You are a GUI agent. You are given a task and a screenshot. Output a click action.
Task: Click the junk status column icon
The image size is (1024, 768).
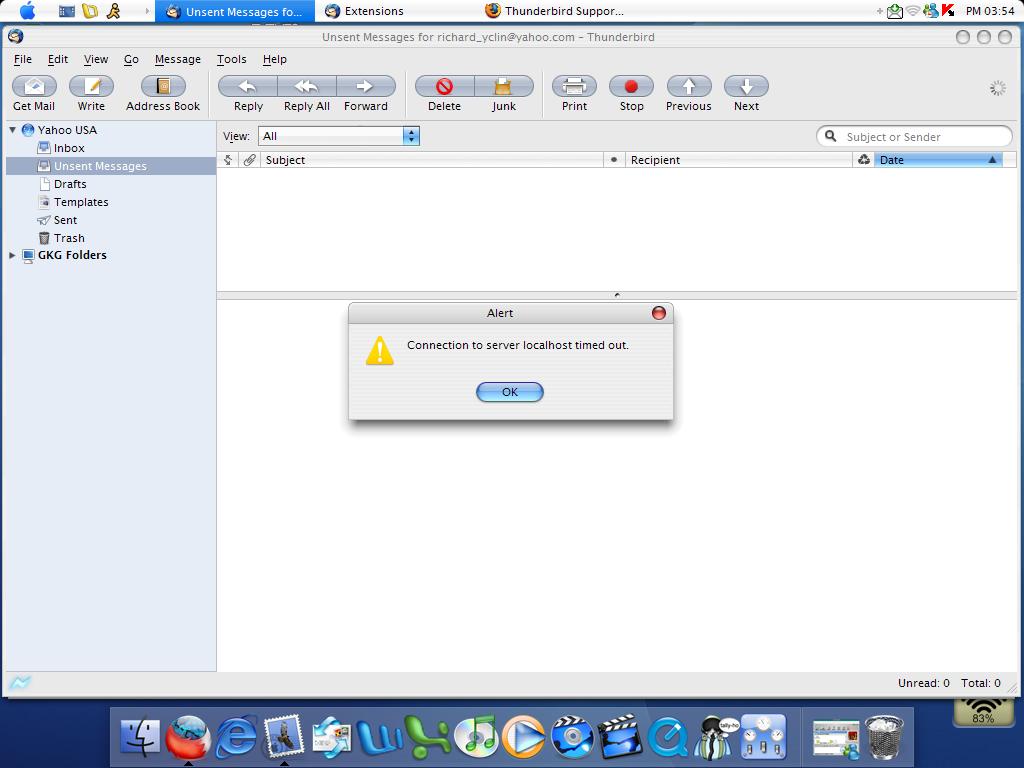click(x=863, y=159)
